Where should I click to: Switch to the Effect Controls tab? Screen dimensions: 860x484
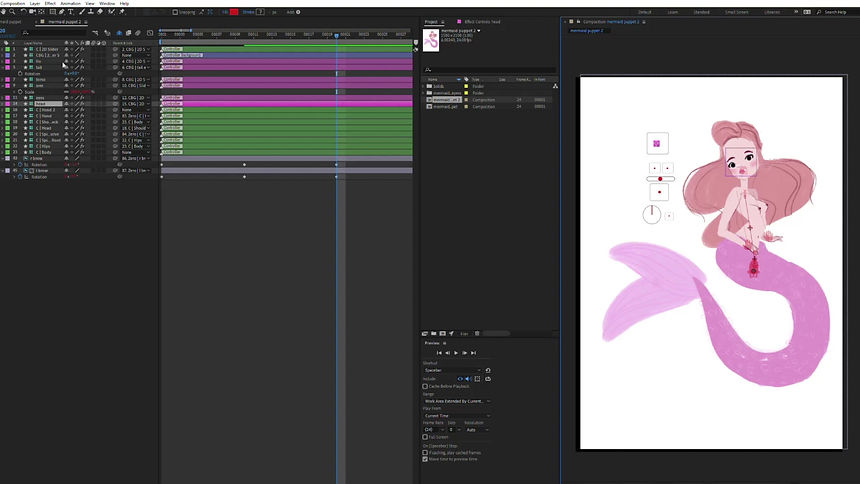482,22
